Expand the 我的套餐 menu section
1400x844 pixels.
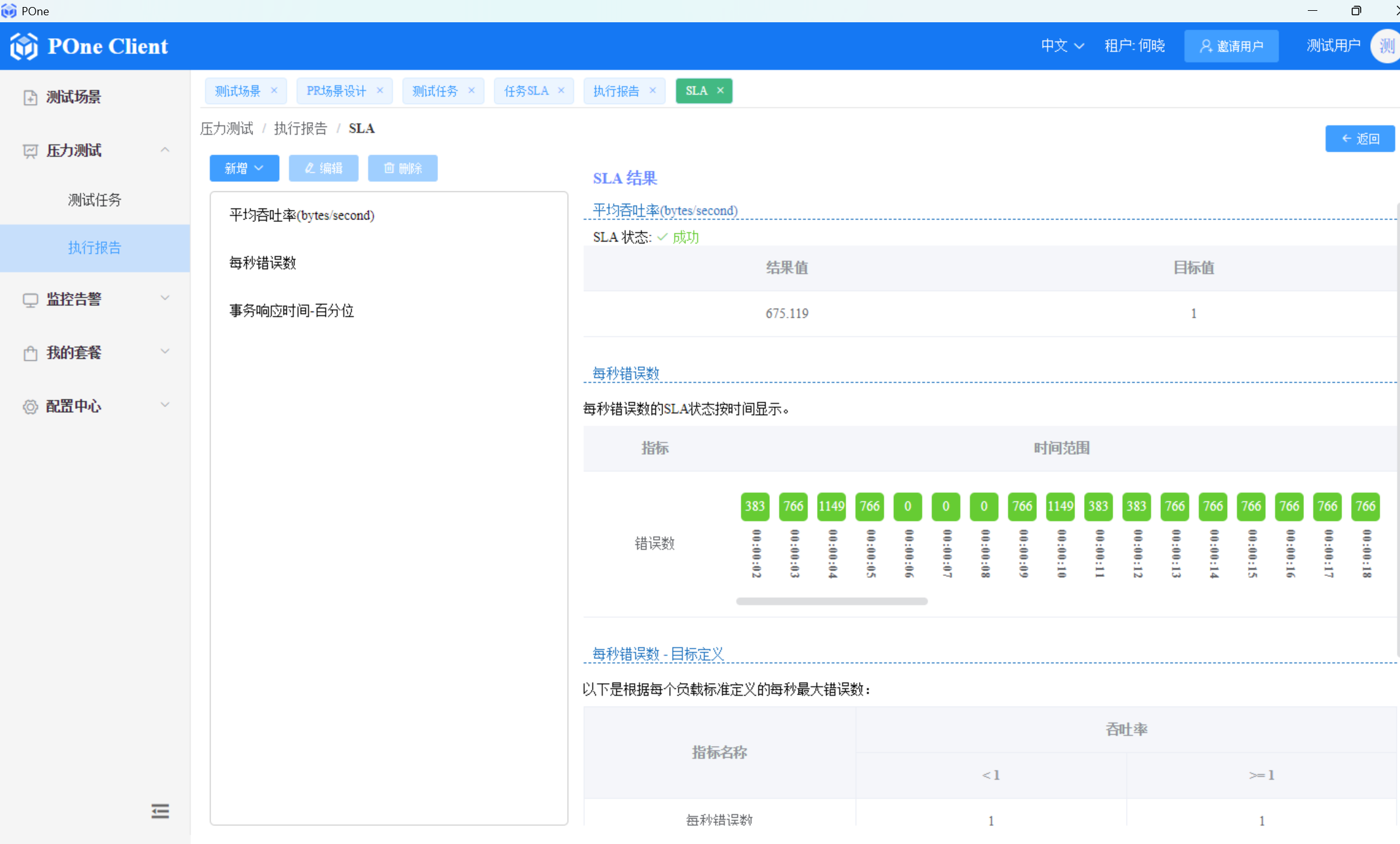(165, 352)
